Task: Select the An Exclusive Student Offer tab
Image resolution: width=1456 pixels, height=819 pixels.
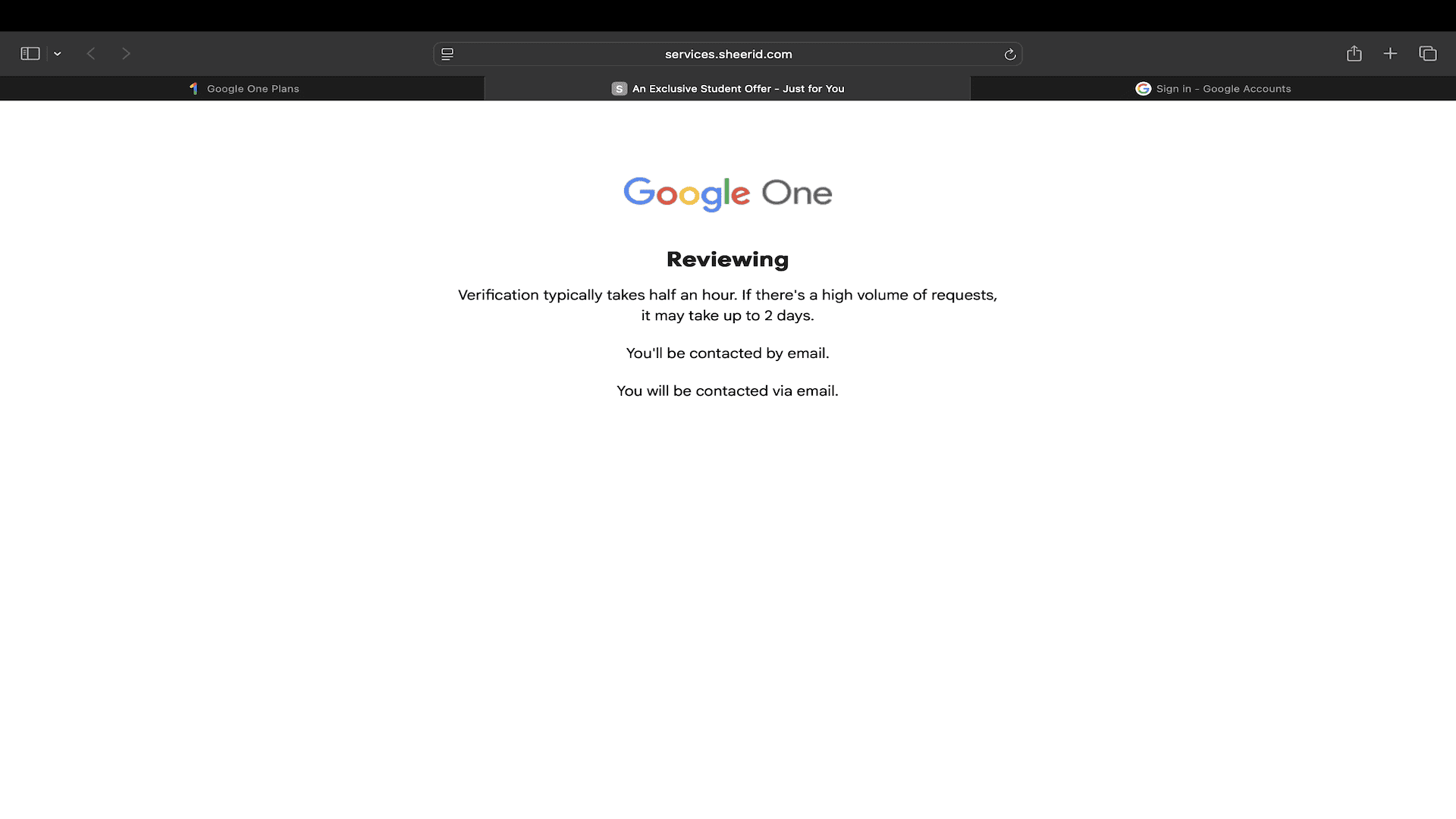Action: [728, 89]
